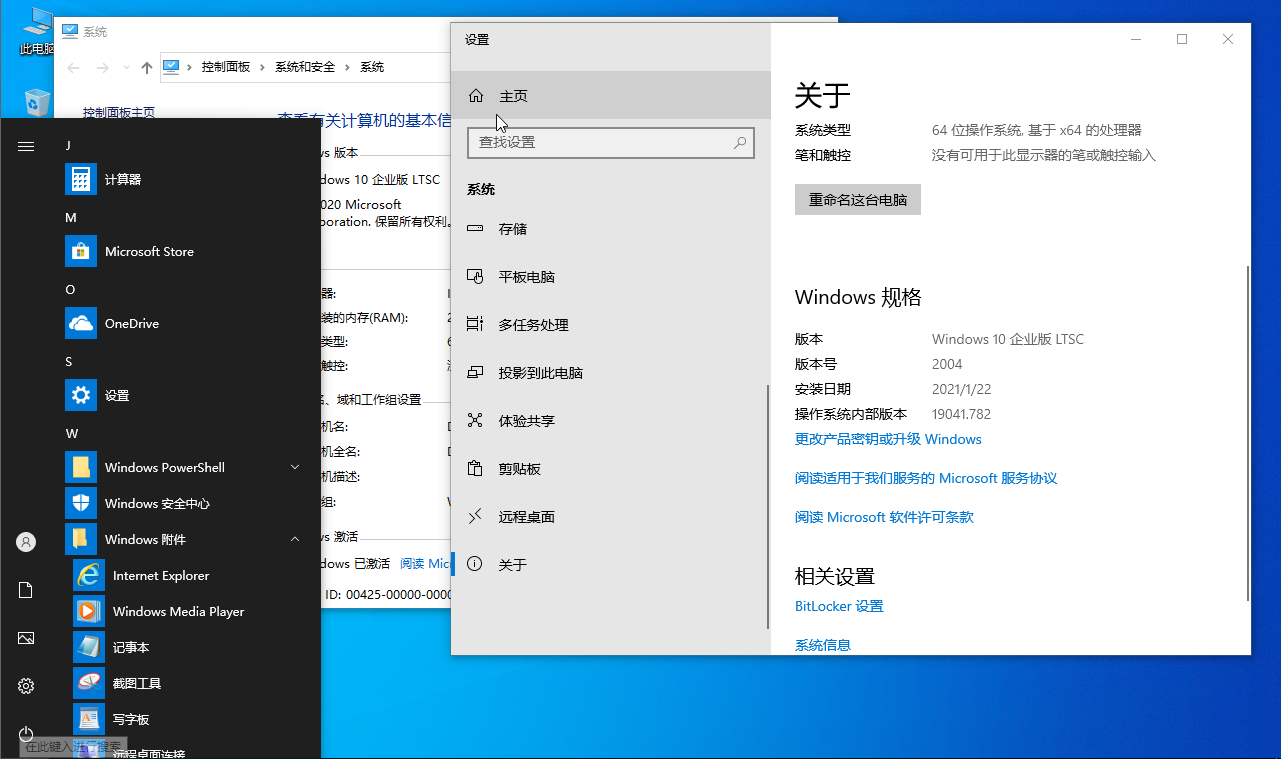The image size is (1281, 759).
Task: Select 关于 in Settings sidebar
Action: point(611,565)
